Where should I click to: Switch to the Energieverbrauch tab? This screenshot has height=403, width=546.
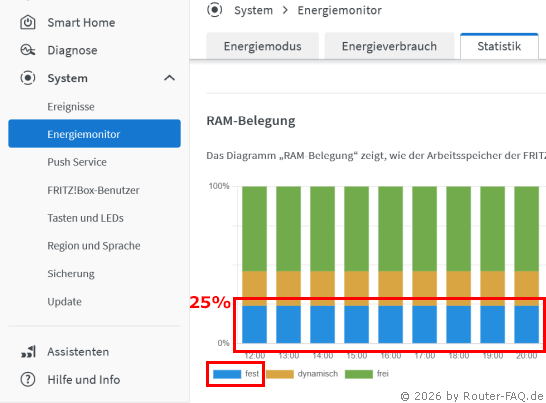(x=389, y=46)
